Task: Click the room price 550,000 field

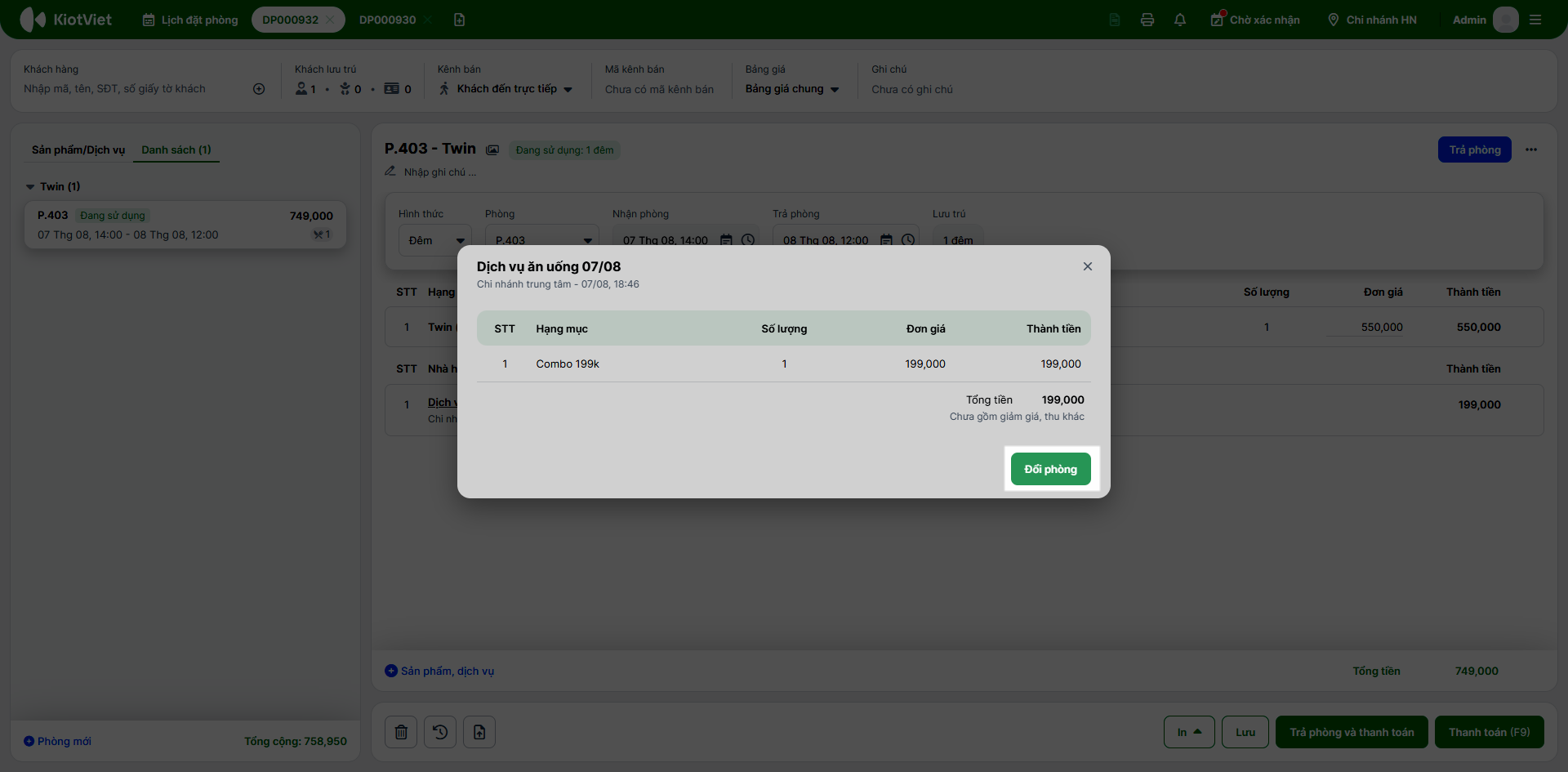Action: (x=1365, y=327)
